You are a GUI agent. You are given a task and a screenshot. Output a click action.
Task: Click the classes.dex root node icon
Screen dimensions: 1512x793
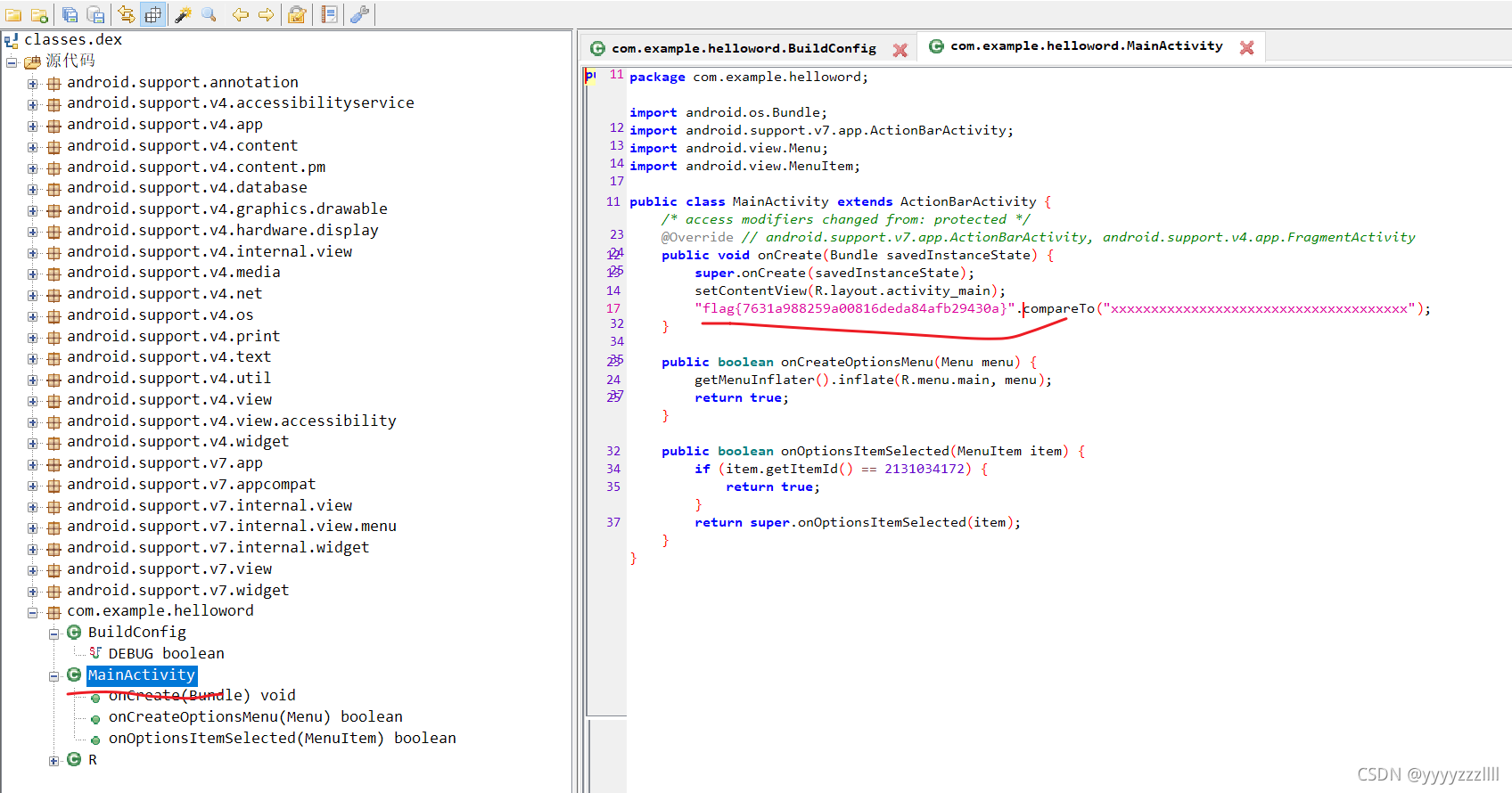point(12,40)
